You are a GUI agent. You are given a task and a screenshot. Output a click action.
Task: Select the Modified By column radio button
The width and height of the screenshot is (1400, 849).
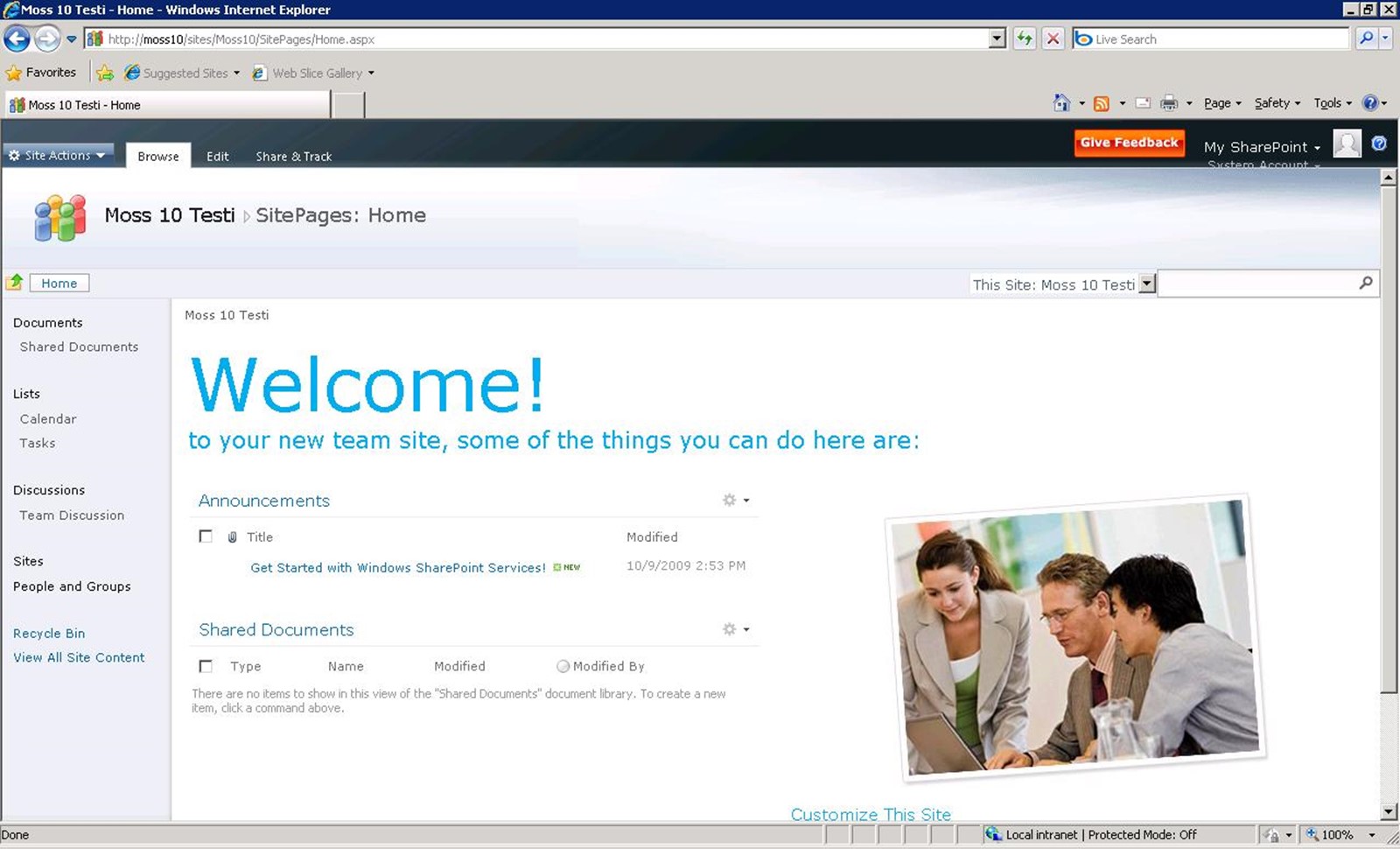pos(563,666)
